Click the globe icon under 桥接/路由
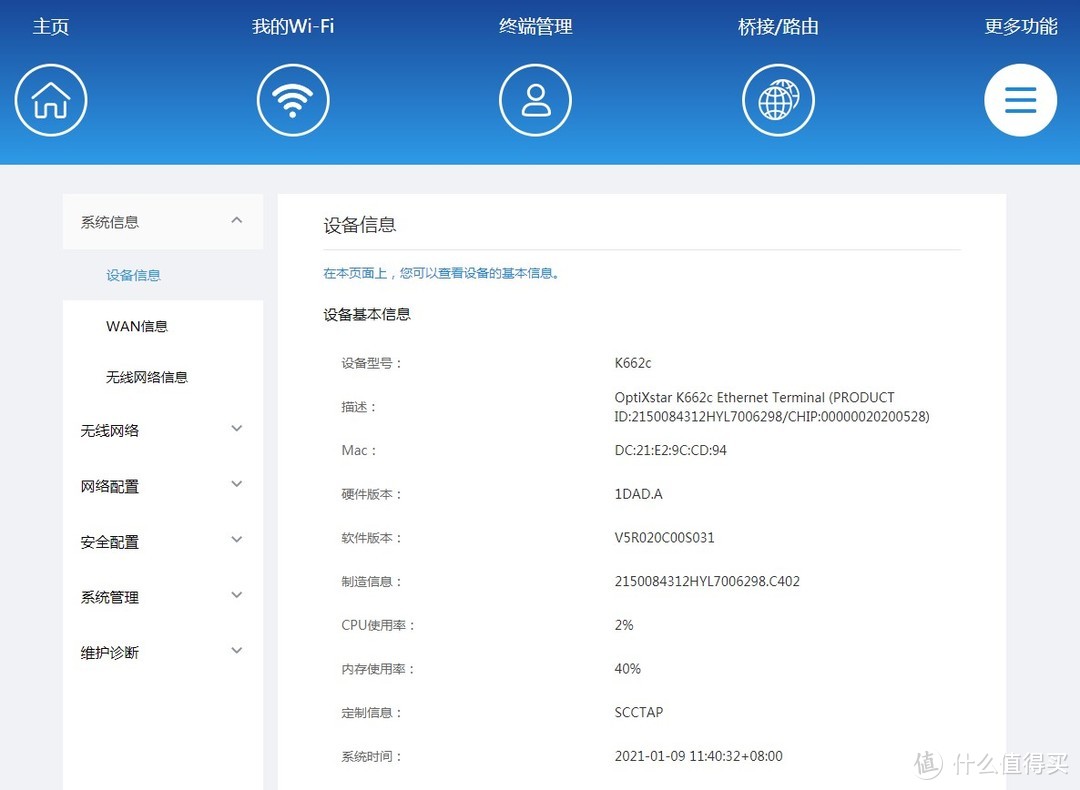This screenshot has height=790, width=1080. [778, 100]
